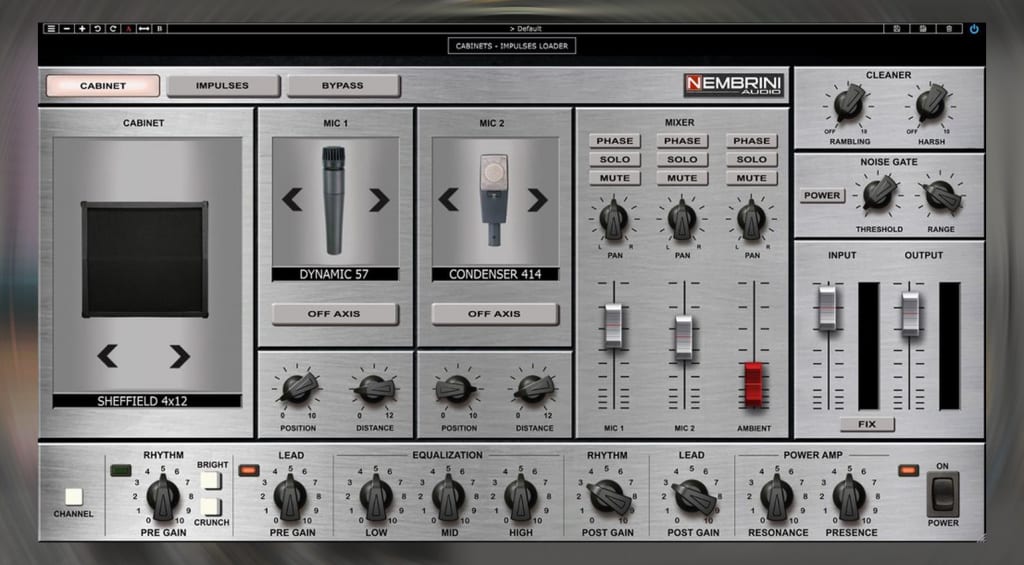Click the MIC 2 volume fader handle
The height and width of the screenshot is (565, 1024).
[x=683, y=337]
